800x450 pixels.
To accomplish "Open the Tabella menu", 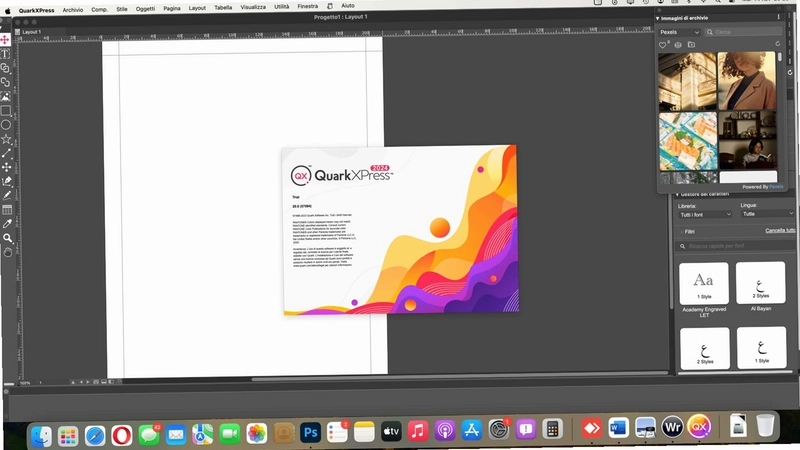I will pos(223,8).
